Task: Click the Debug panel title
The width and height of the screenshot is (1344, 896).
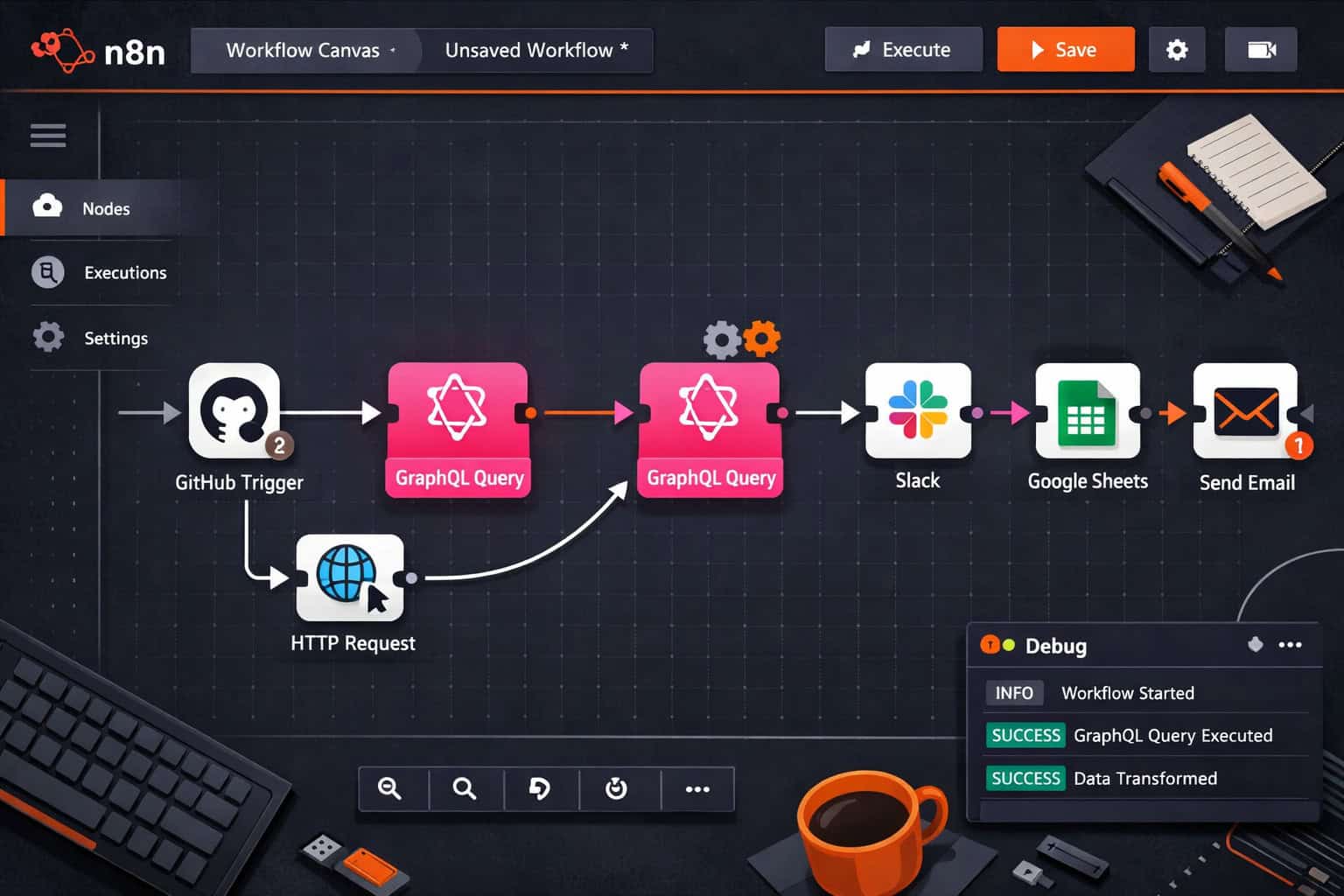Action: [1056, 646]
